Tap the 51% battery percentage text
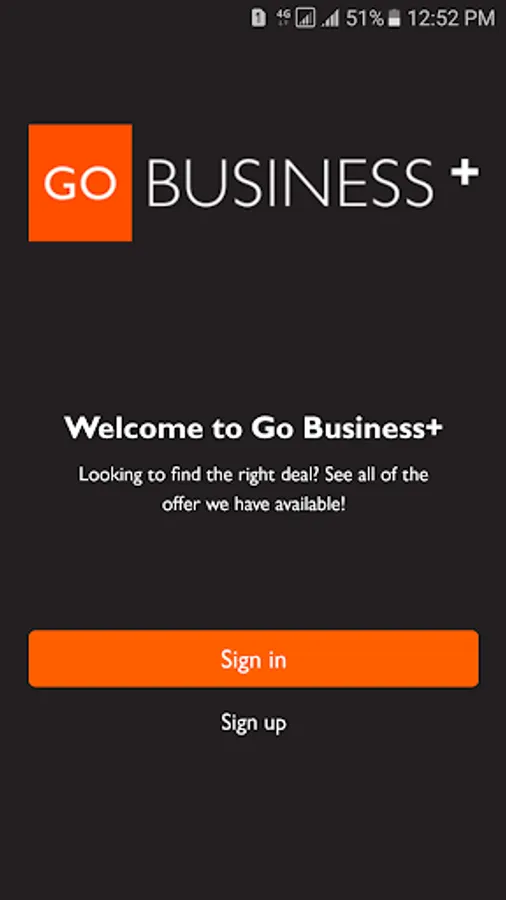The width and height of the screenshot is (506, 900). coord(364,18)
